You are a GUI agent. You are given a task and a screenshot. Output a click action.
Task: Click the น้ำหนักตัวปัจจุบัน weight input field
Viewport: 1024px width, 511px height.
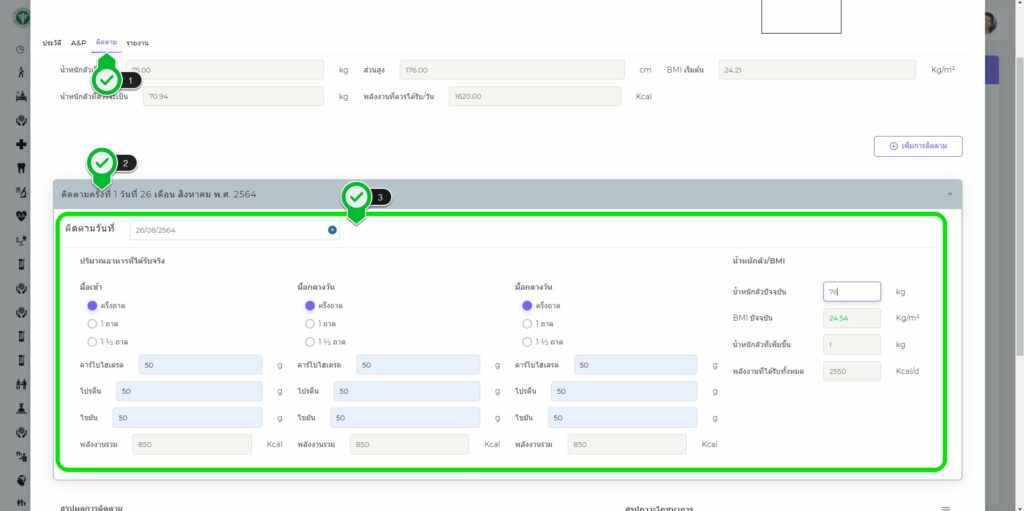[x=851, y=292]
